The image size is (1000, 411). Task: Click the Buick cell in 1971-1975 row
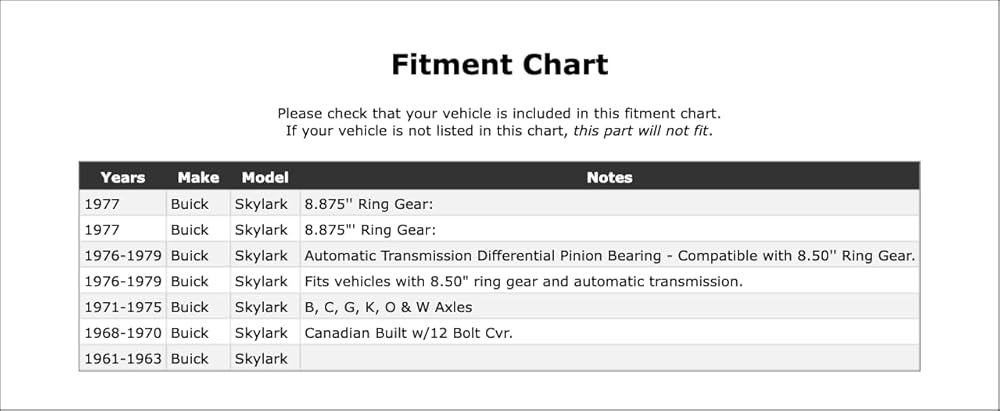(198, 307)
